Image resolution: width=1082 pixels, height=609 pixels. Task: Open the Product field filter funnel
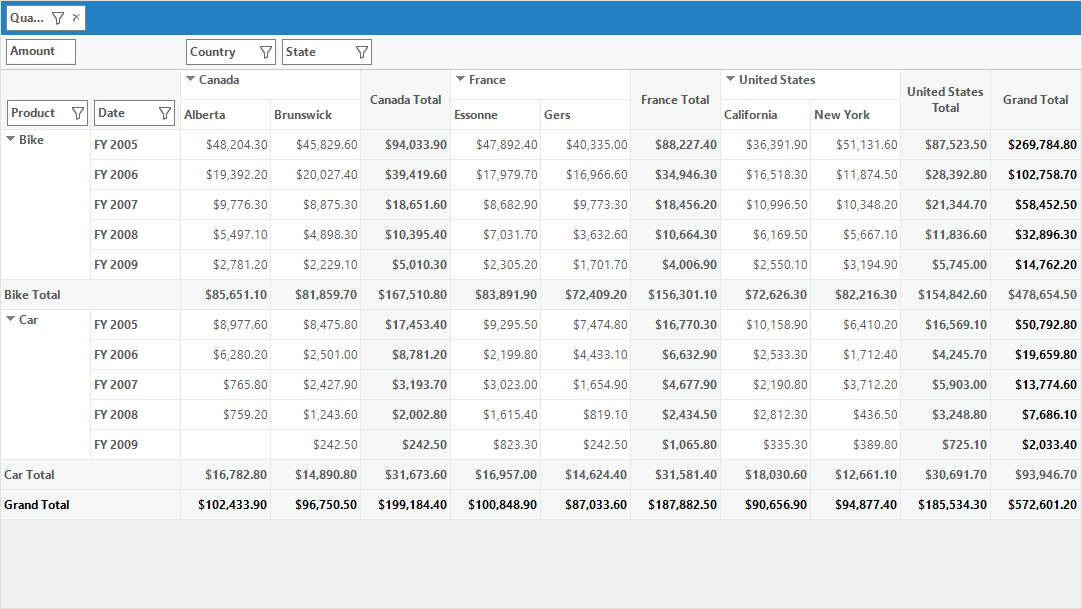78,113
